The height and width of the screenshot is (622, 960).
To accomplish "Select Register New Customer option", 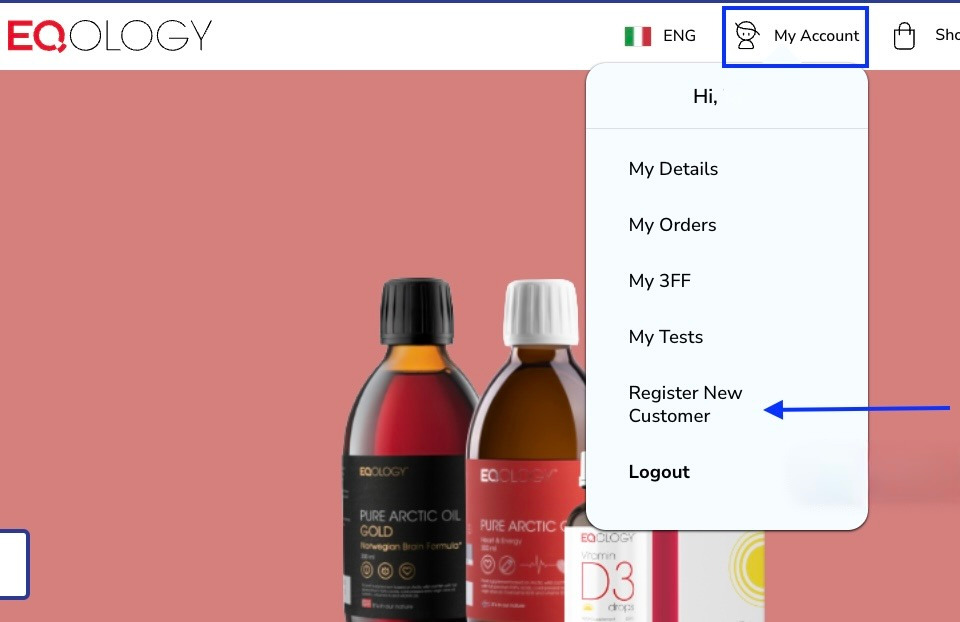I will click(685, 404).
